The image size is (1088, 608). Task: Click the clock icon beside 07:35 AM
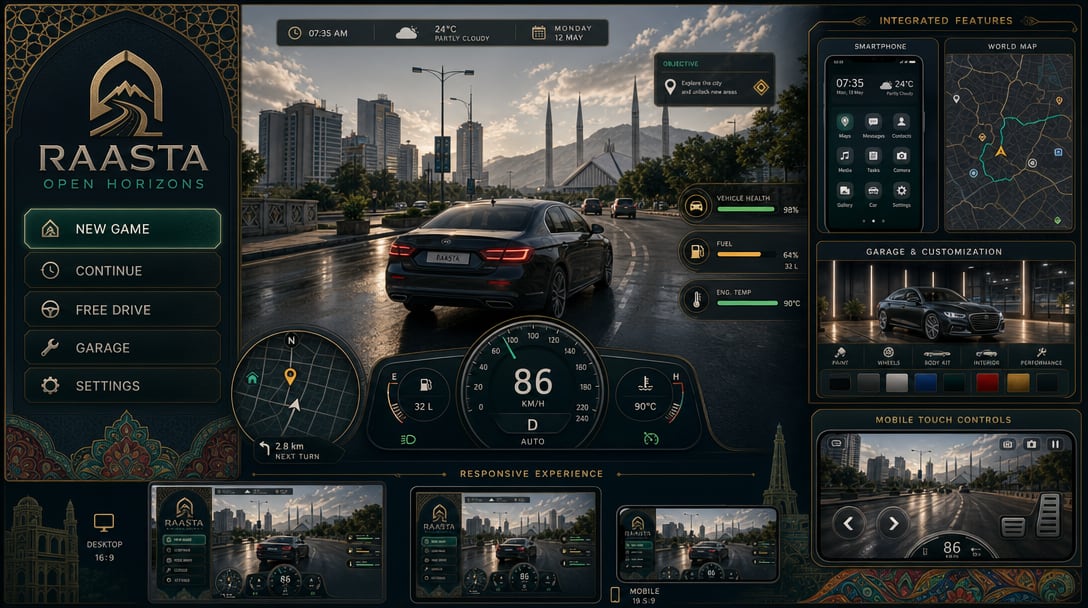[295, 33]
